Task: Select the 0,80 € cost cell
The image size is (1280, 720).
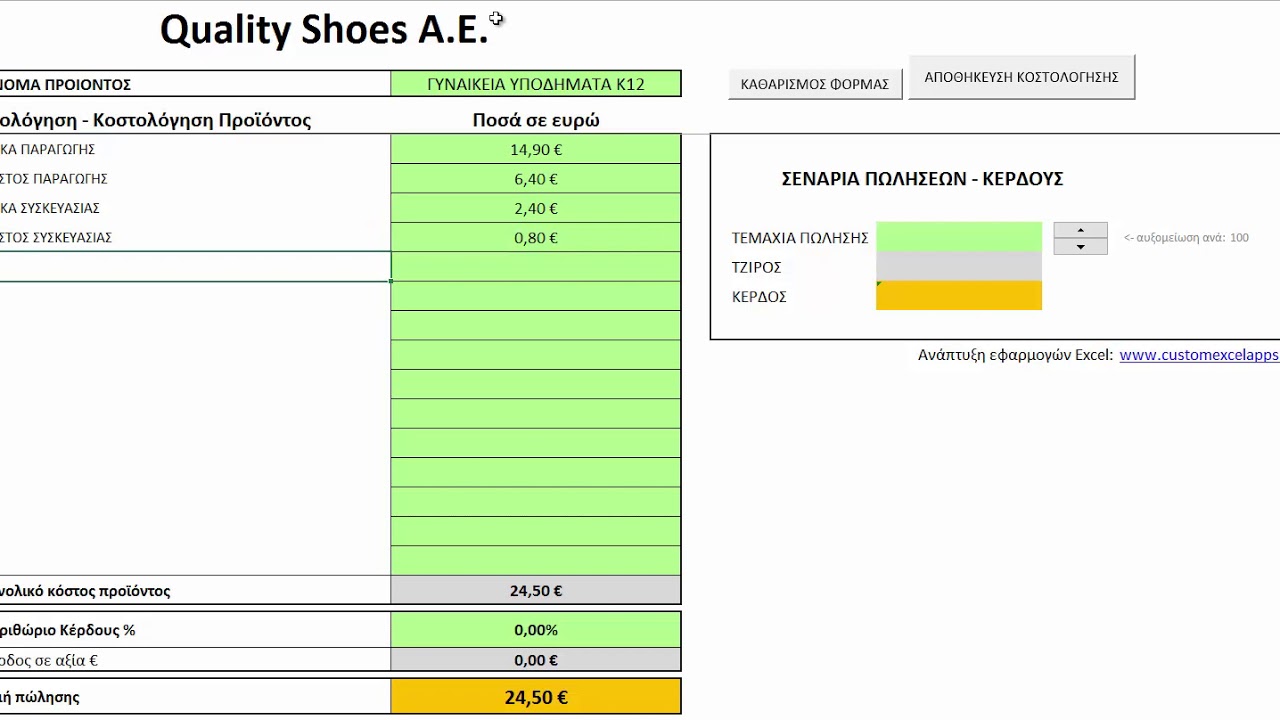Action: click(536, 238)
